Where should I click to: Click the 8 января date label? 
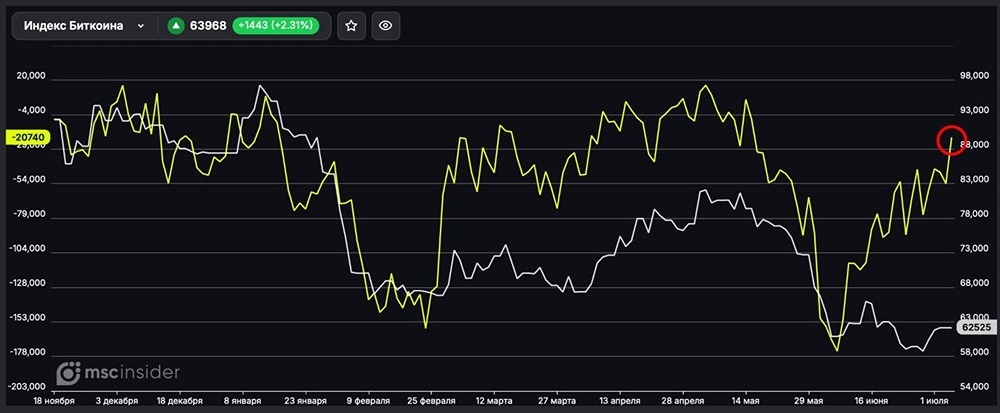coord(242,402)
